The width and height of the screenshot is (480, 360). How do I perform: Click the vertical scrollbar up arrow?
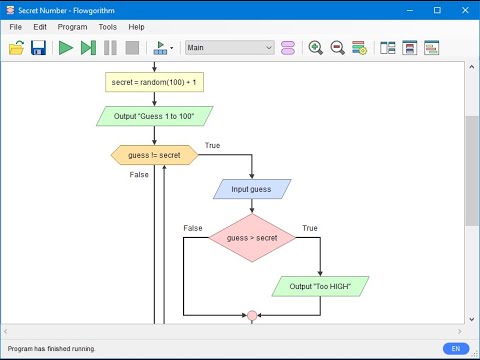472,67
